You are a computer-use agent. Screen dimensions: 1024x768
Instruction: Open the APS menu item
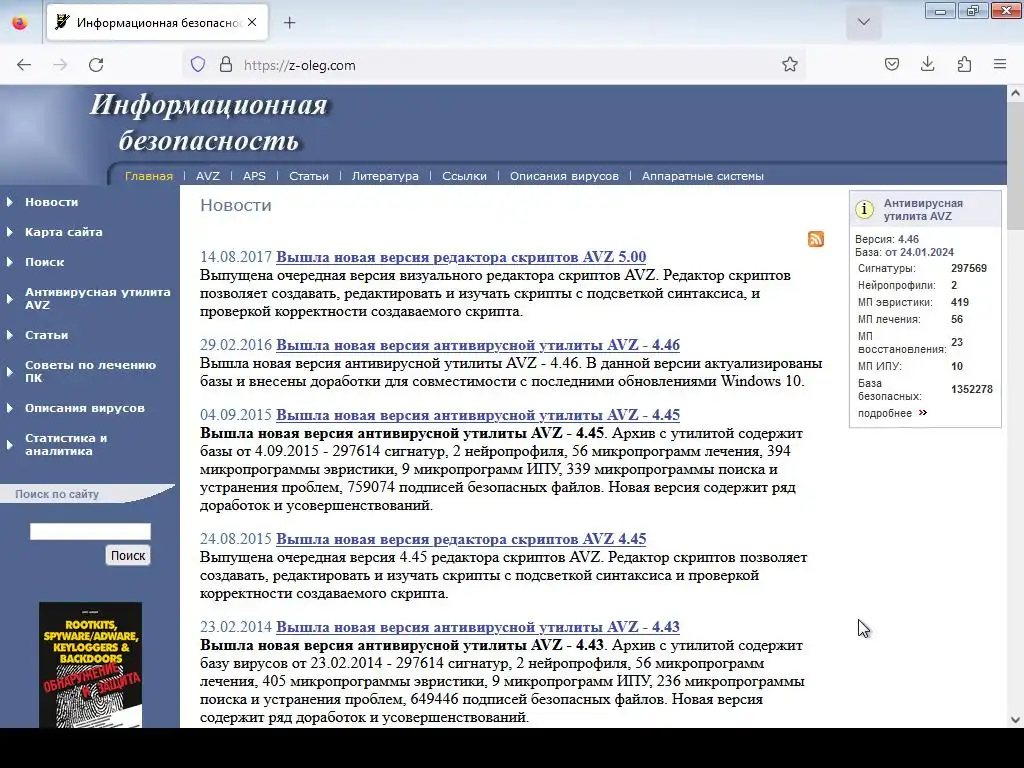point(254,176)
